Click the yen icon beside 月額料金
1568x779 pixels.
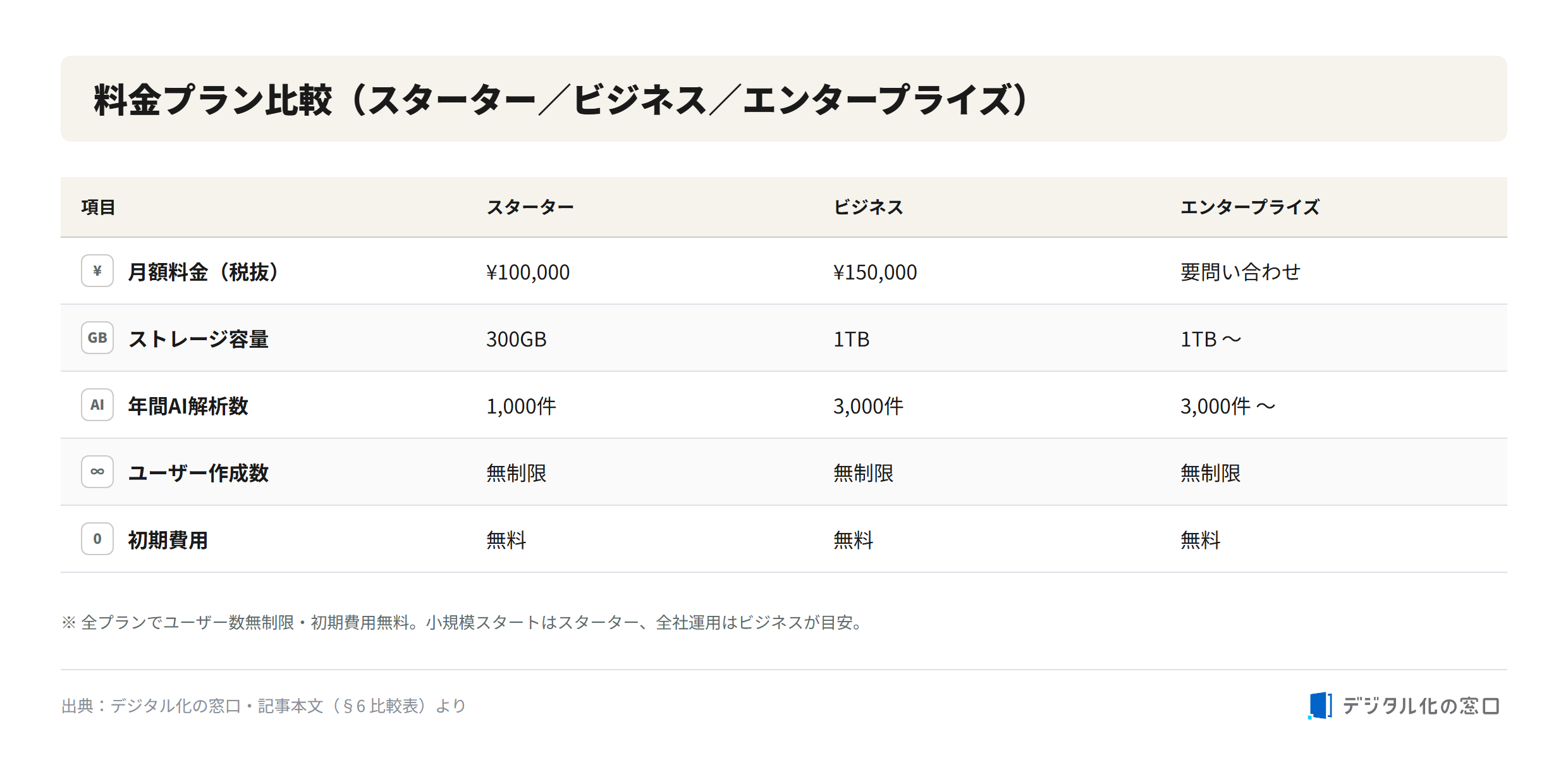tap(97, 271)
